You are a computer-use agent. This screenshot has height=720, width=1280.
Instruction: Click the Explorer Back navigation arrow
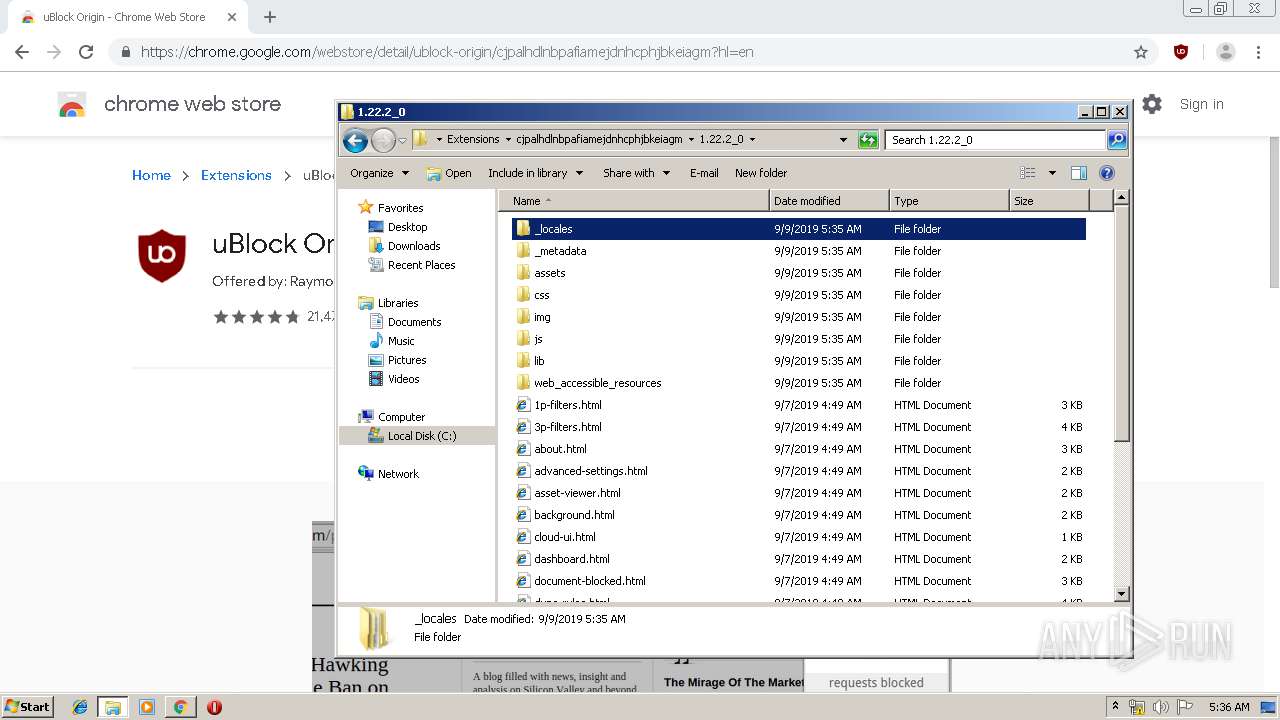(x=355, y=141)
